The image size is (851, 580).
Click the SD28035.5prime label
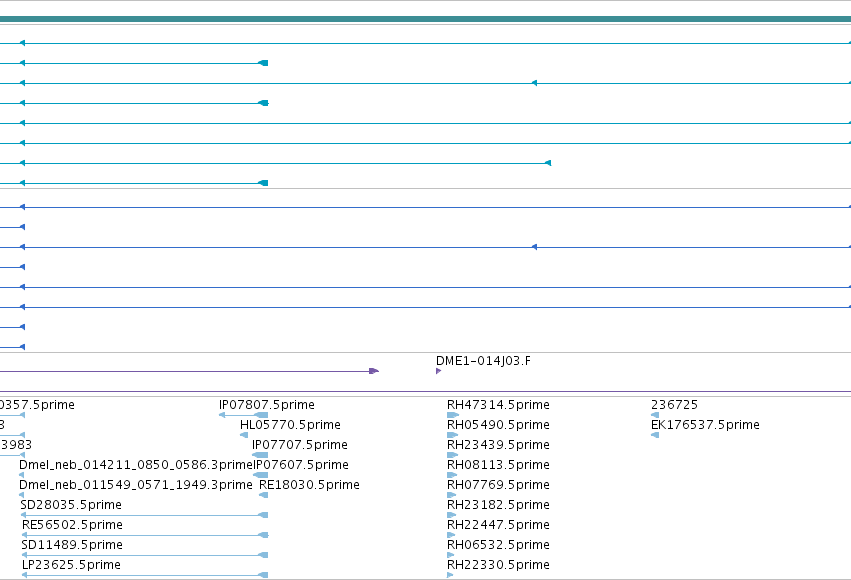click(71, 505)
